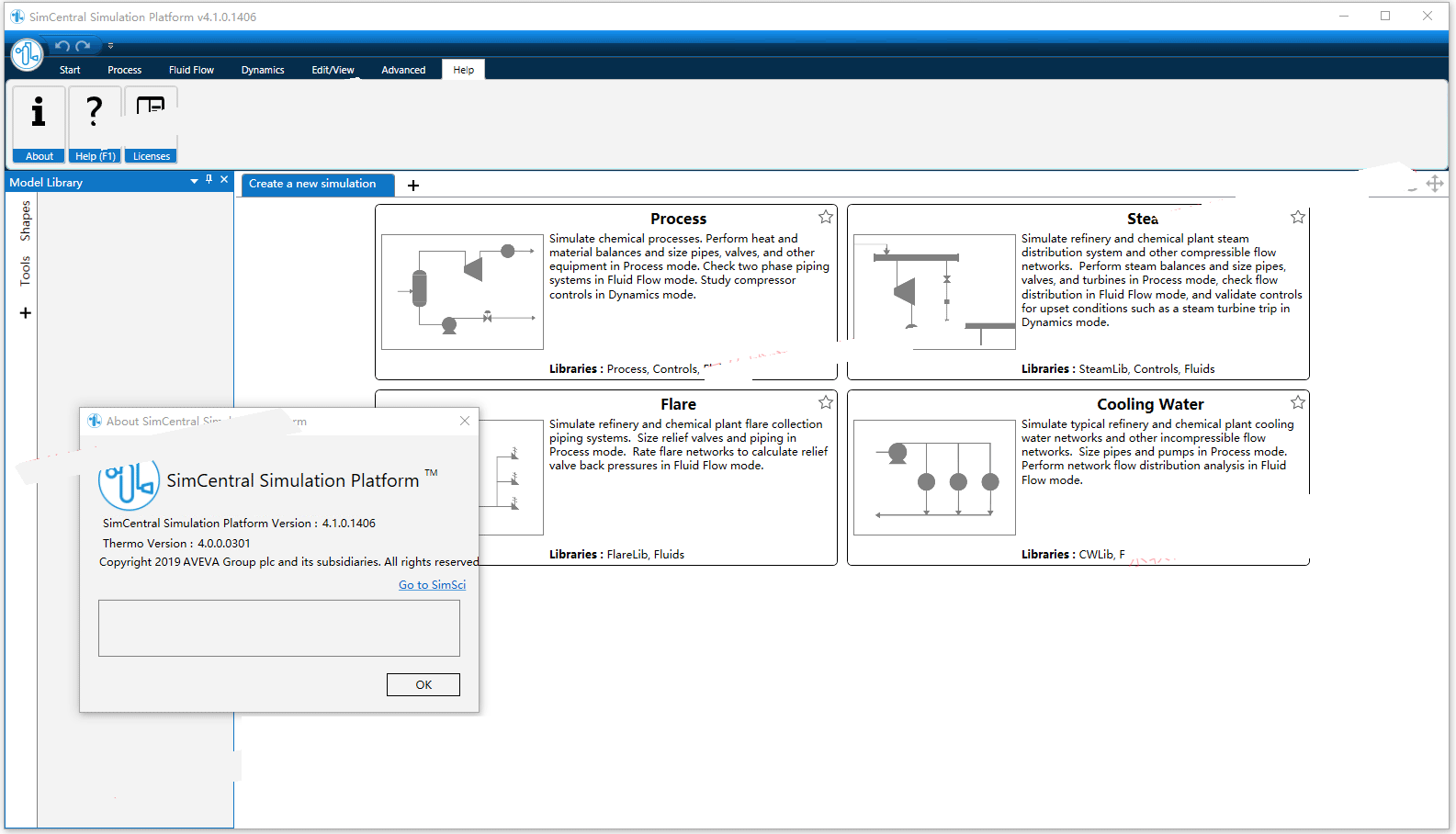Open the Start ribbon tab
The image size is (1456, 834).
(x=70, y=70)
